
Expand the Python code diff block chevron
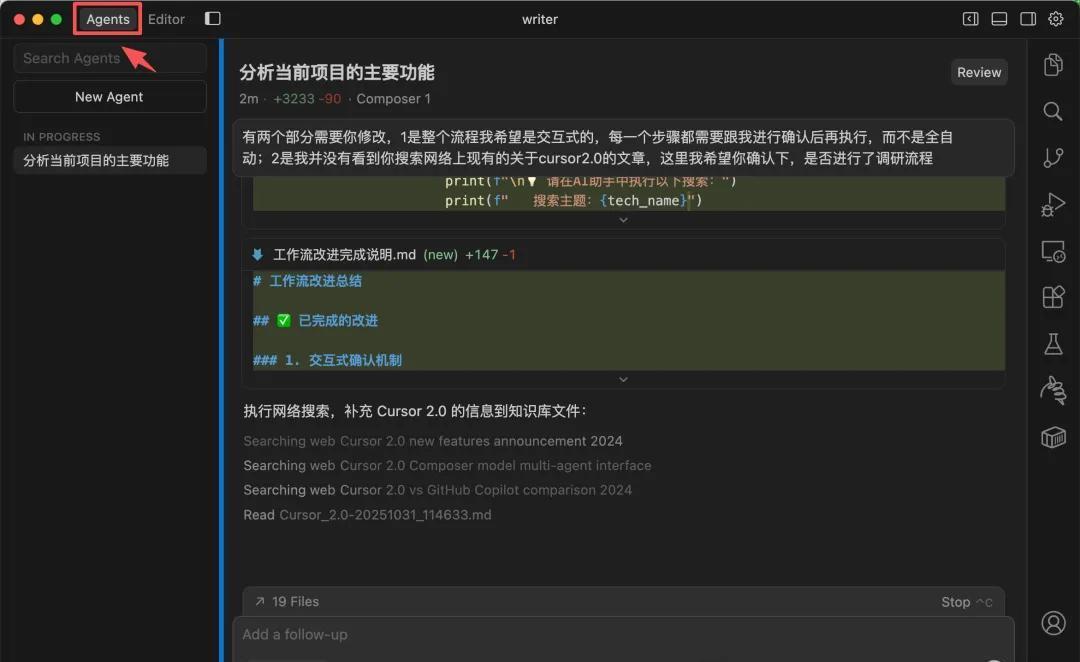623,219
